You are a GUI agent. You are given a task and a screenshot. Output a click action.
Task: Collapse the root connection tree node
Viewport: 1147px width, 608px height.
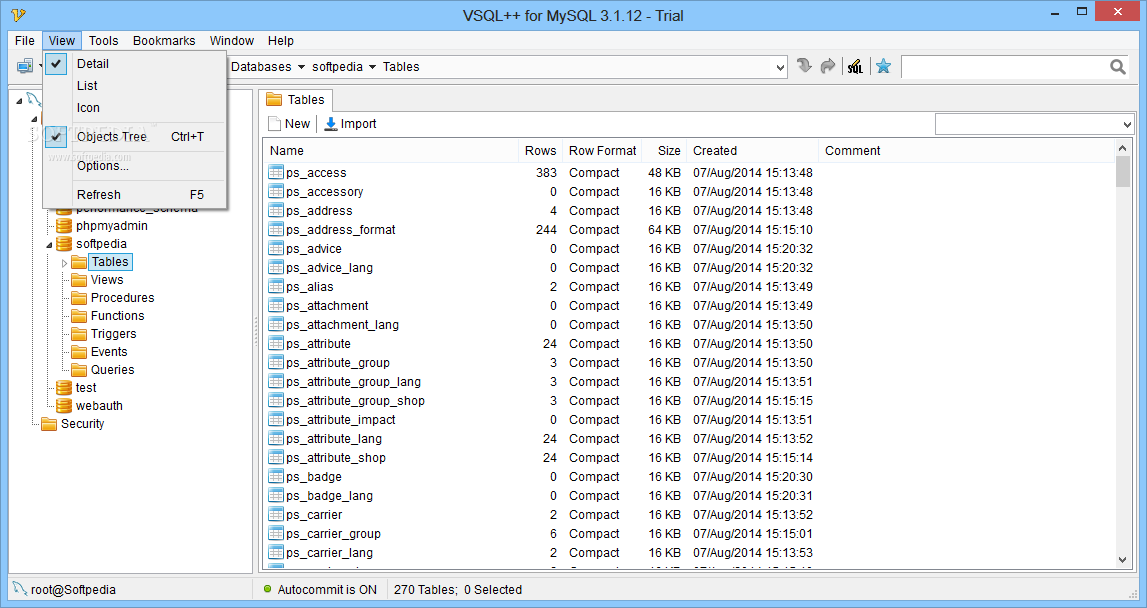(19, 101)
